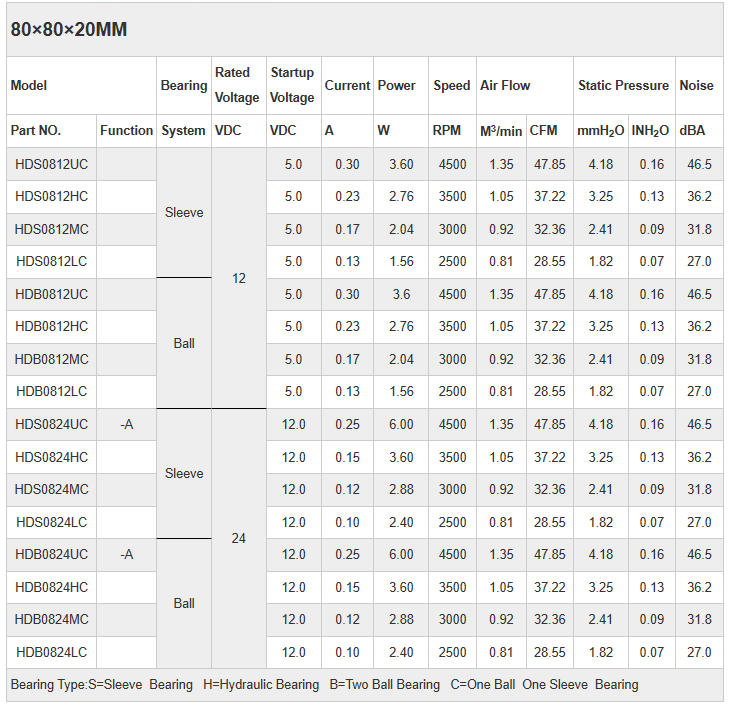Image resolution: width=729 pixels, height=707 pixels.
Task: Click the HDS0812LC part number
Action: (x=52, y=261)
